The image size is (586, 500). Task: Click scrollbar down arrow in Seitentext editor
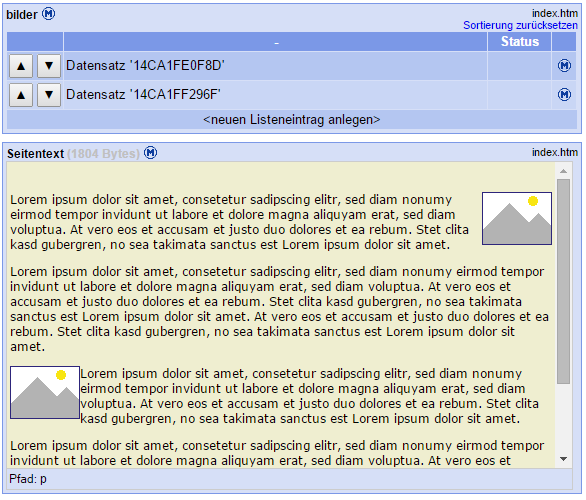tap(564, 459)
